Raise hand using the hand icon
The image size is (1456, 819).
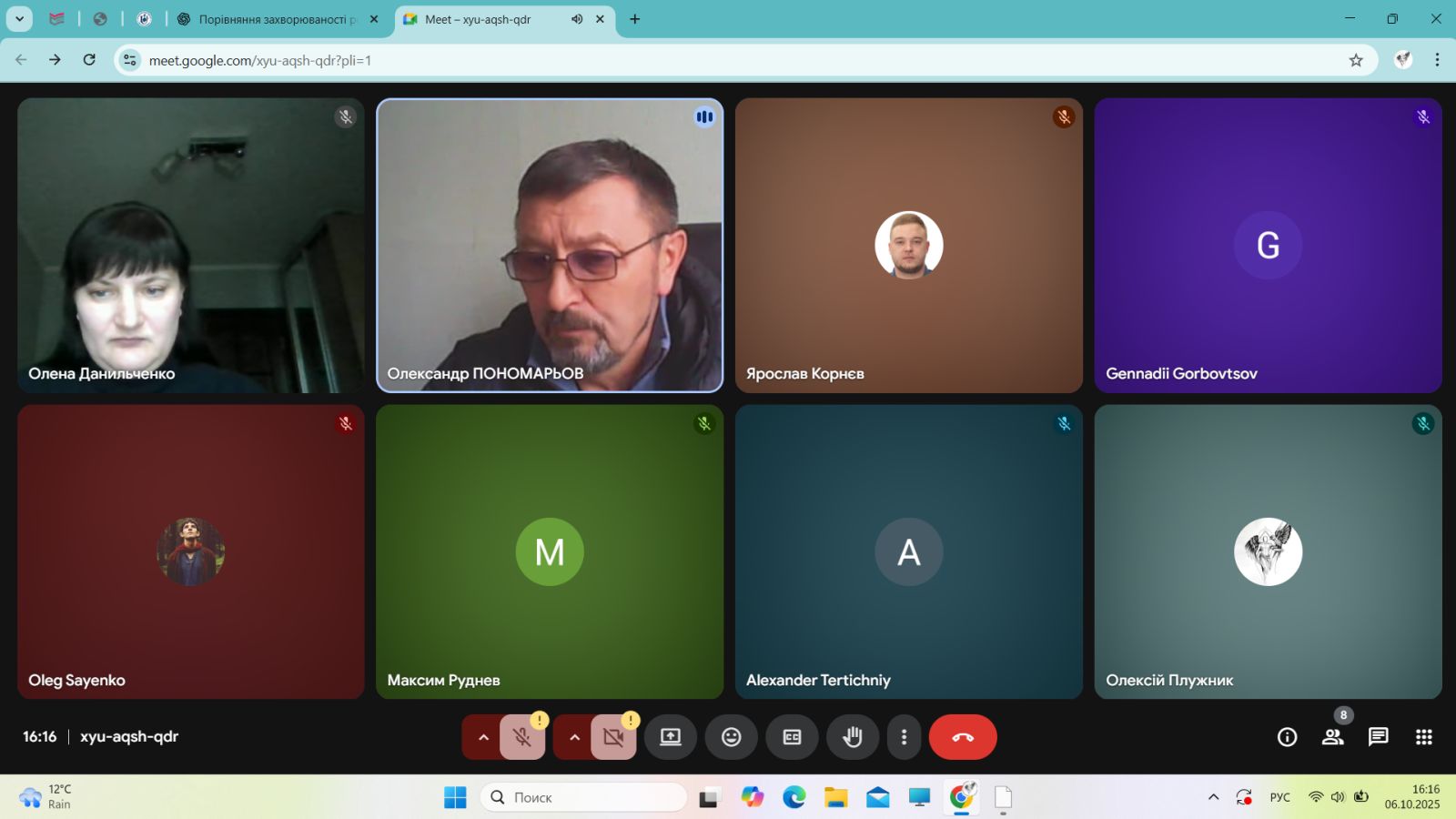[x=852, y=737]
